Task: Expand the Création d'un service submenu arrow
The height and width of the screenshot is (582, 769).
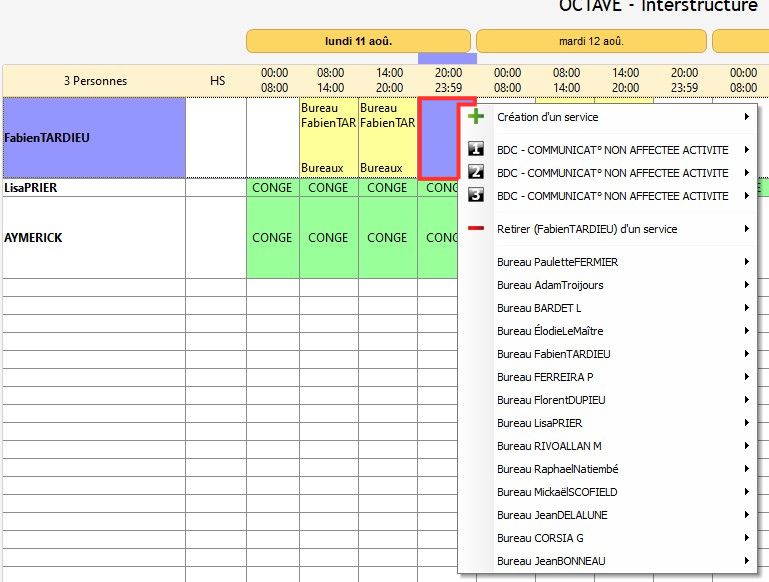Action: pos(746,117)
